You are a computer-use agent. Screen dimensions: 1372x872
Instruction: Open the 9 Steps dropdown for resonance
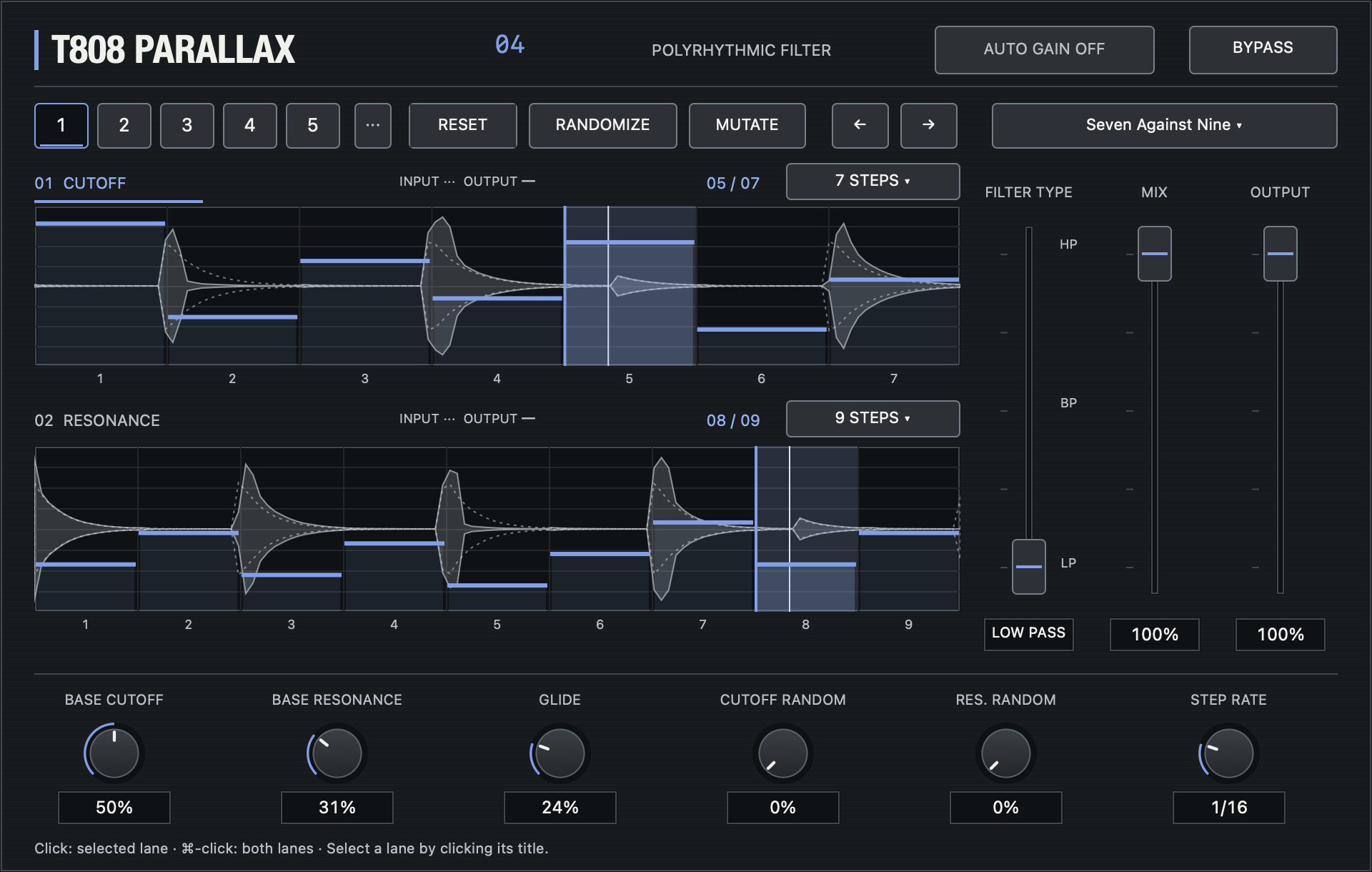point(873,418)
